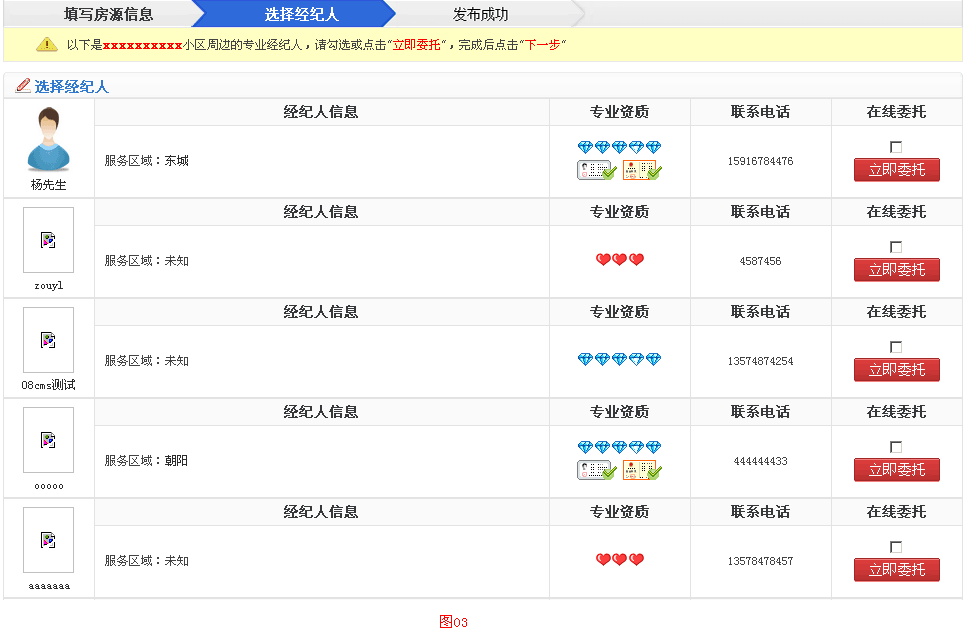Click phone number 15916784476 for 杨先生
Image resolution: width=964 pixels, height=638 pixels.
coord(760,161)
